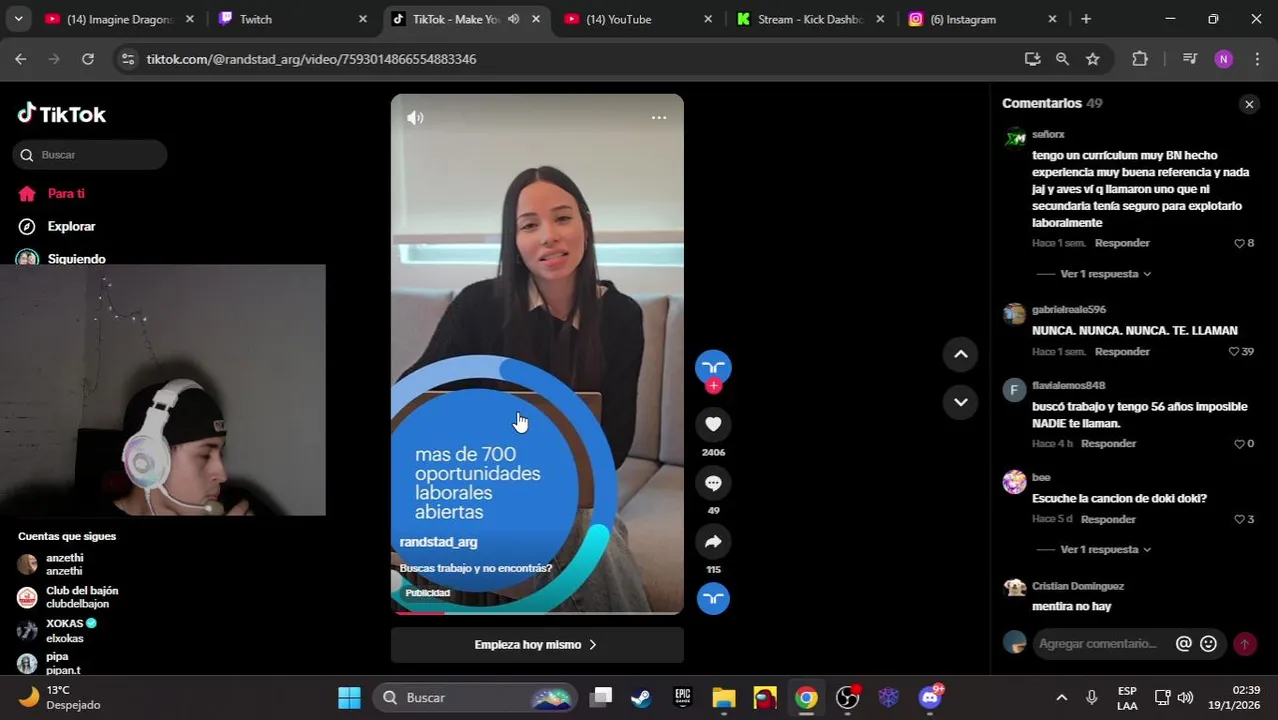Open the tab search dropdown
Viewport: 1278px width, 720px height.
click(x=18, y=19)
